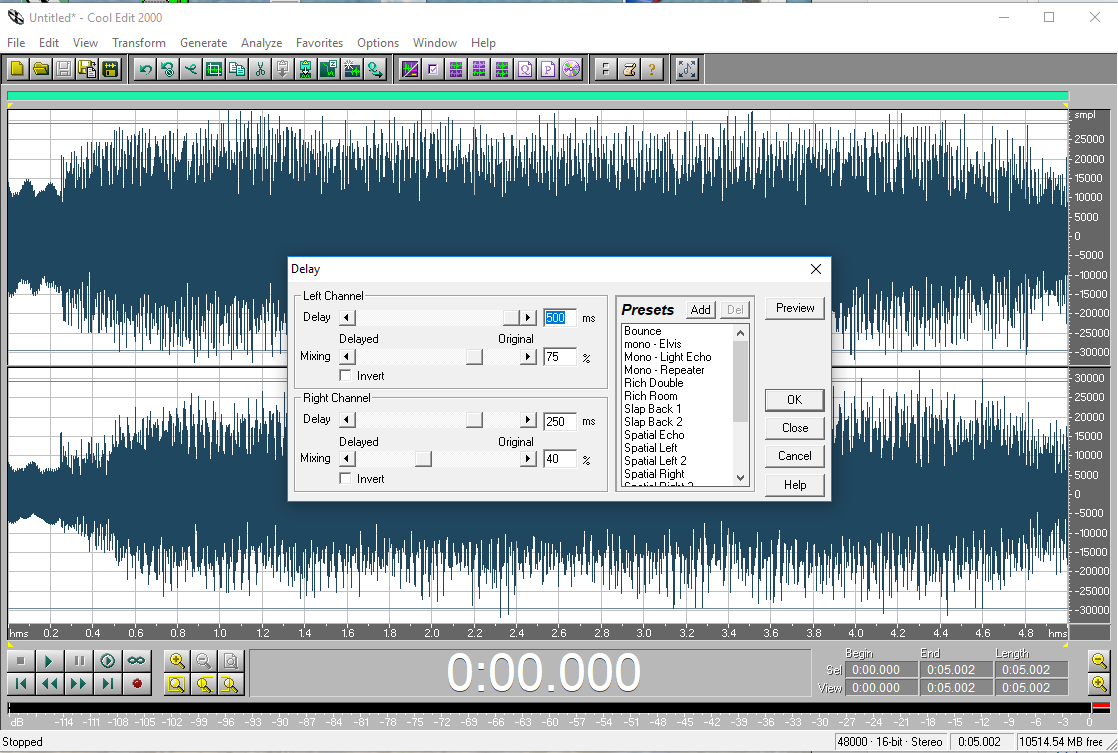Open the Edit menu
The width and height of the screenshot is (1118, 753).
48,43
